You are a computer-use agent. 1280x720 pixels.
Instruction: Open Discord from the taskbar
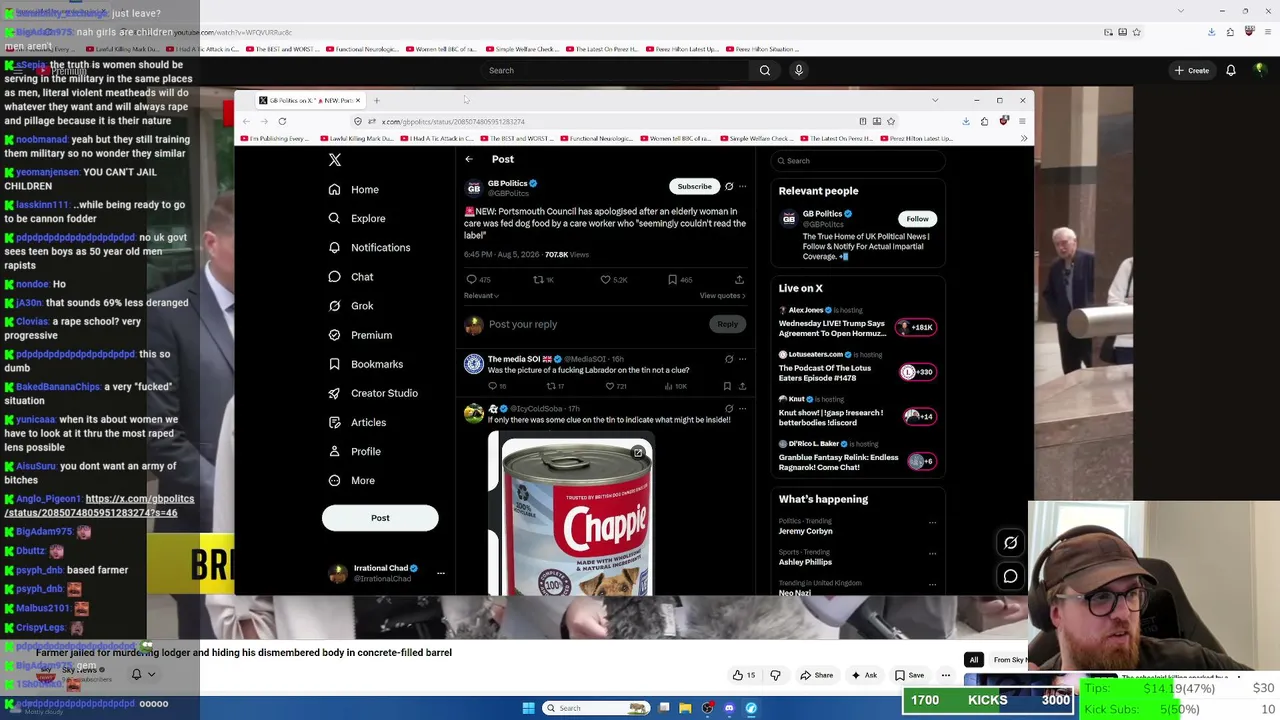(x=729, y=708)
